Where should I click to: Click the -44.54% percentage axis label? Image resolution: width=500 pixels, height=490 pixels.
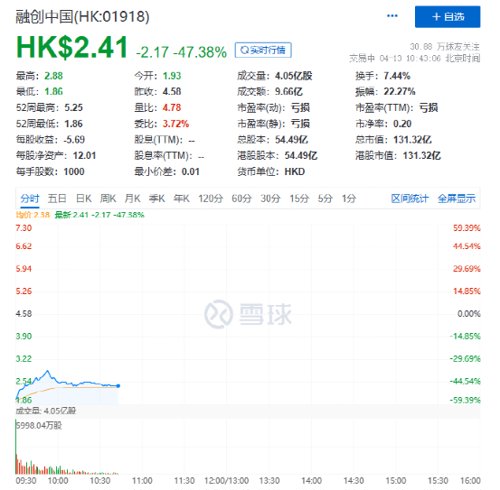coord(465,381)
